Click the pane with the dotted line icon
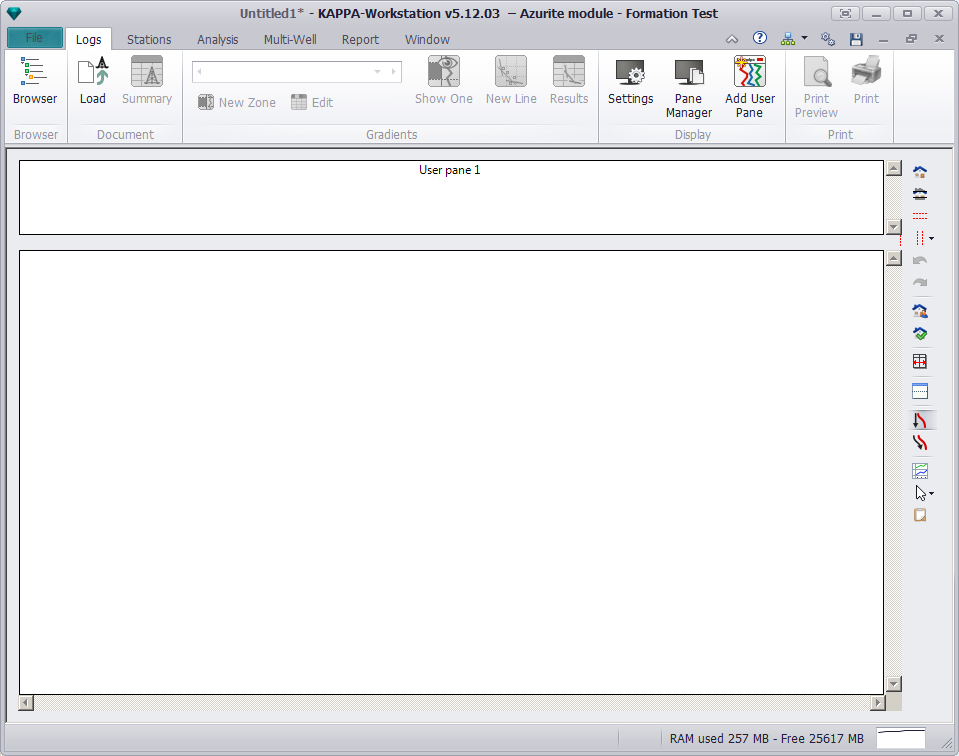959x756 pixels. [920, 390]
